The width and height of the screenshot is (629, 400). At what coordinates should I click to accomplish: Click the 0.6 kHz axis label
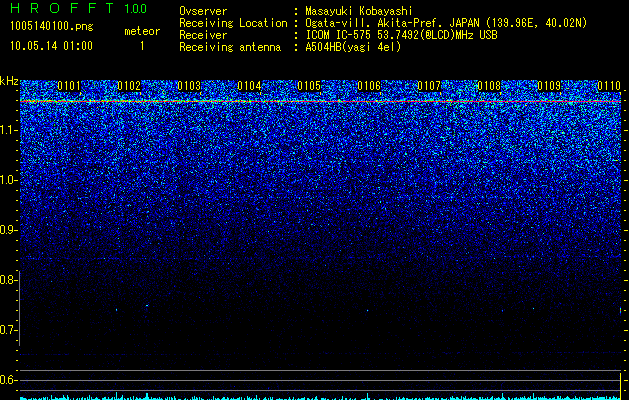coord(8,380)
